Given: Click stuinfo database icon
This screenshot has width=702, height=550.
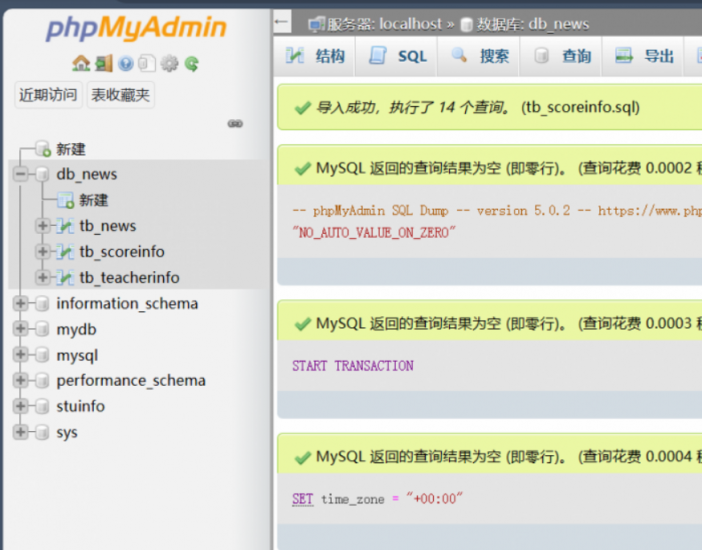Looking at the screenshot, I should (42, 406).
